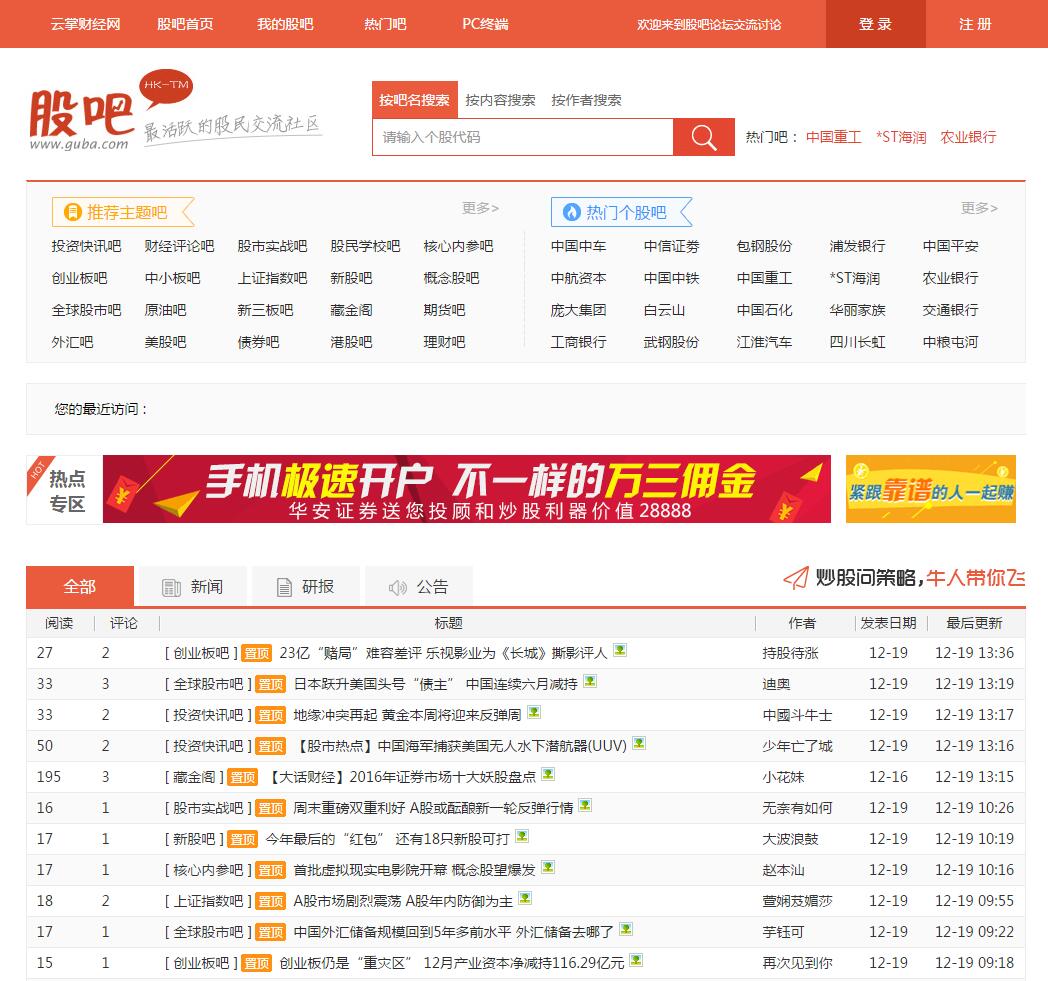Select 按吧名搜索 search mode
Image resolution: width=1048 pixels, height=981 pixels.
[414, 100]
